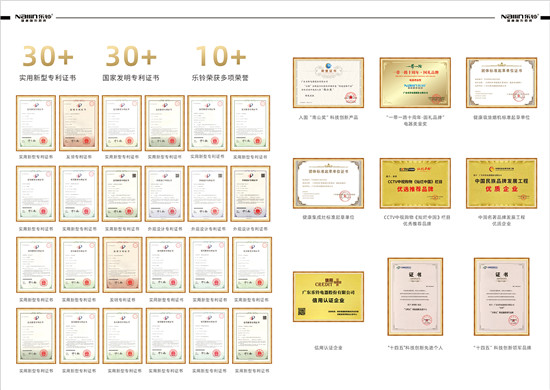Screen dimensions: 550x390
Task: Click the 健康集成灶标准起草单位 certificate image
Action: click(x=328, y=183)
